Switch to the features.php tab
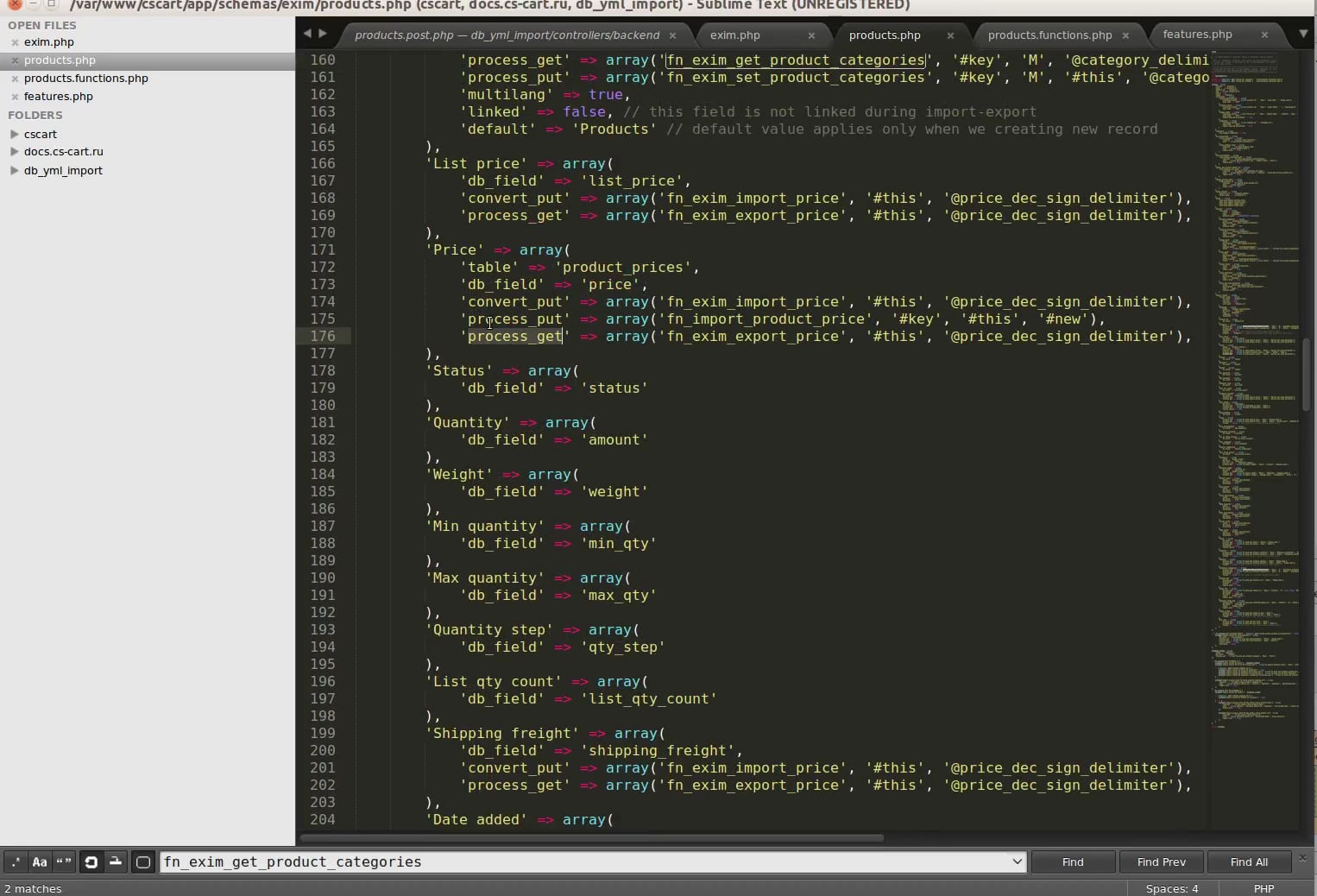 (x=1197, y=35)
